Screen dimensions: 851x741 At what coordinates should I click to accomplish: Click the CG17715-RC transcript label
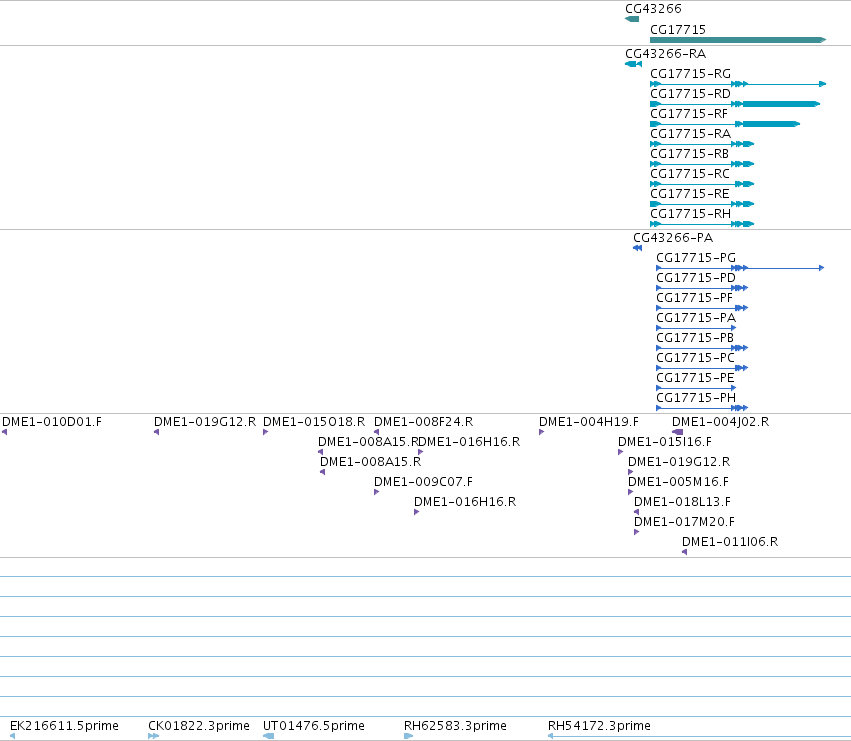tap(690, 174)
